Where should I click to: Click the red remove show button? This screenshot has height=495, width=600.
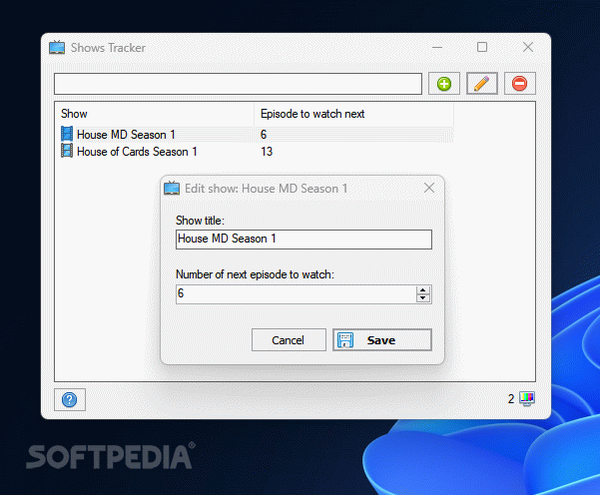[x=520, y=83]
